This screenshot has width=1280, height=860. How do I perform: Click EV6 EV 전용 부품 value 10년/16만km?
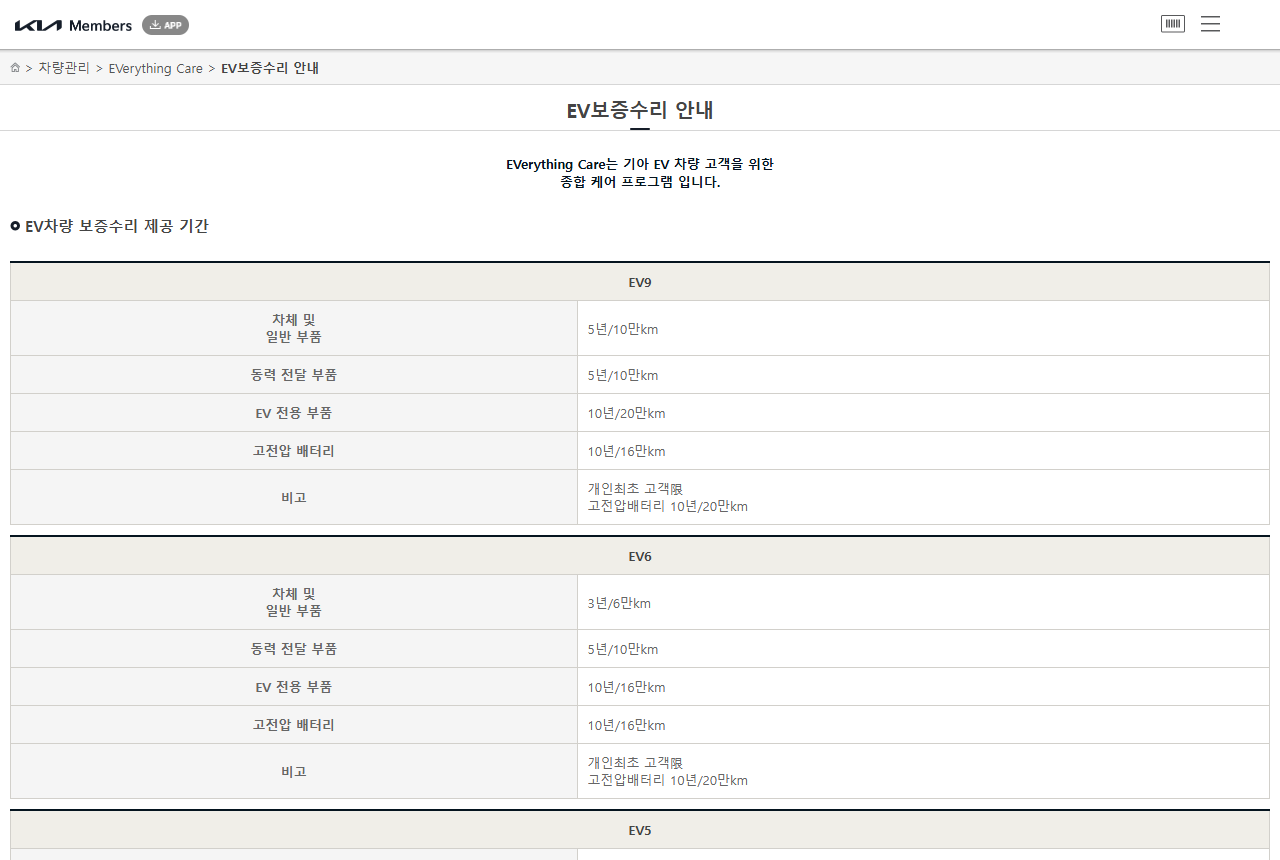[x=626, y=687]
